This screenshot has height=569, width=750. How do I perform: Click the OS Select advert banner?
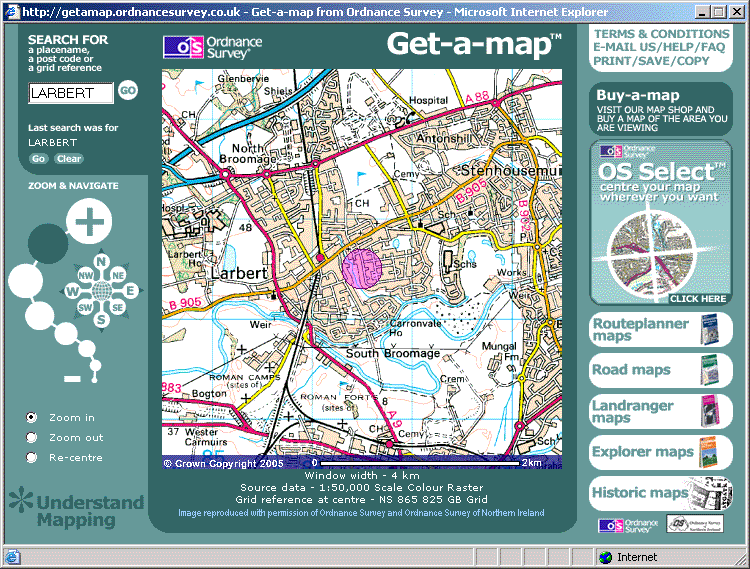click(661, 222)
